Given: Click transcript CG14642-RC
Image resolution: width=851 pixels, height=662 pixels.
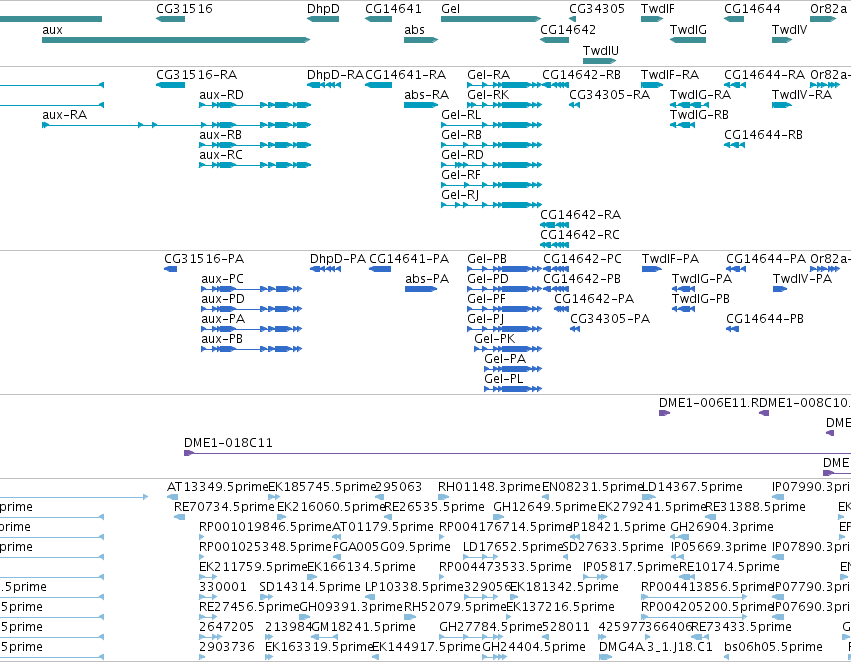Looking at the screenshot, I should pos(580,235).
